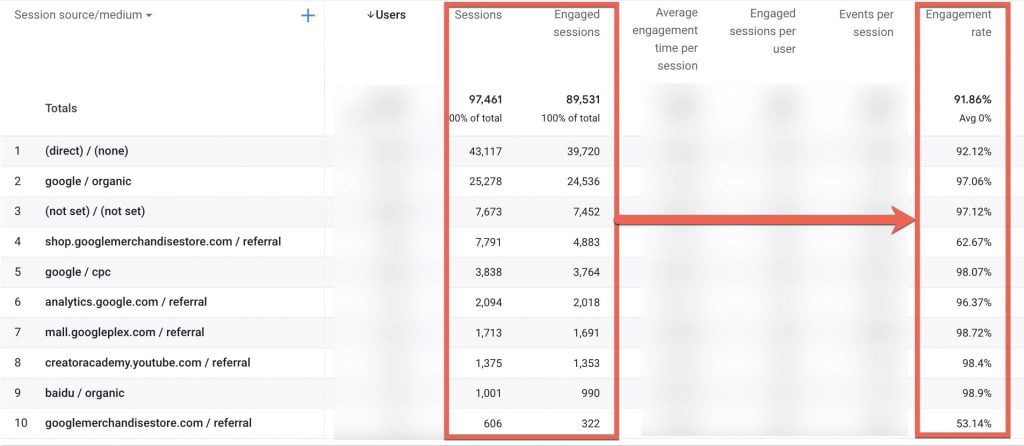Open shop.googlemerchandisestore.com / referral row
The height and width of the screenshot is (446, 1024).
163,242
